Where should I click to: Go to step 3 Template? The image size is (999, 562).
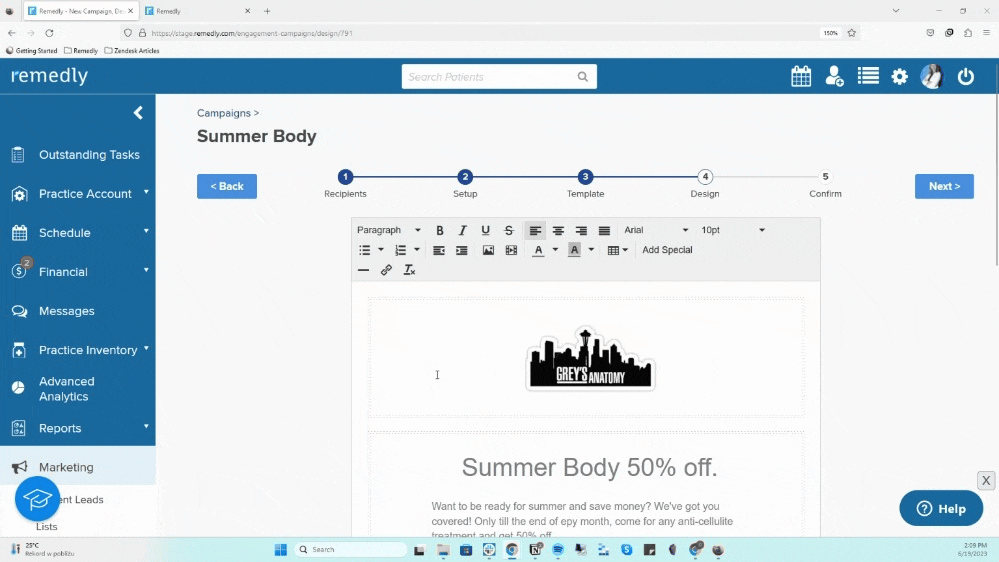586,177
